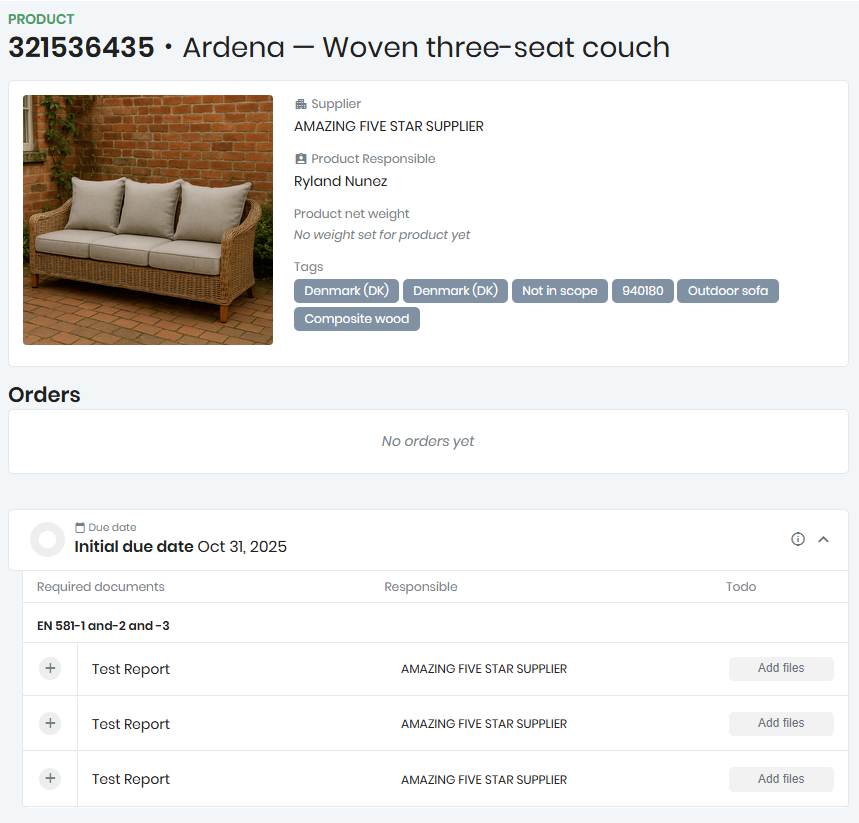
Task: Expand the second Test Report row
Action: pos(49,723)
